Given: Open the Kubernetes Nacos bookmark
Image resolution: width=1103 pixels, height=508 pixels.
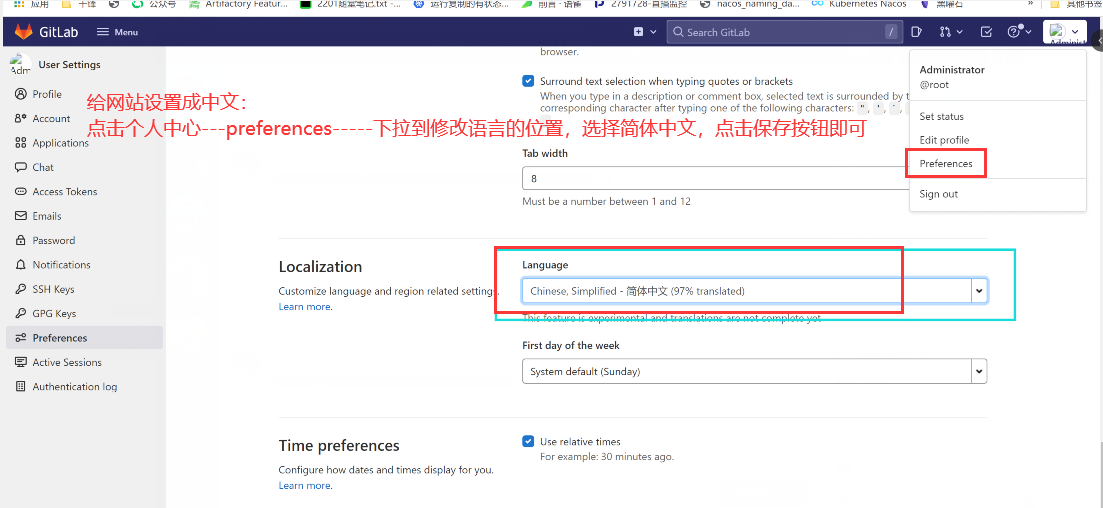Looking at the screenshot, I should [x=860, y=4].
